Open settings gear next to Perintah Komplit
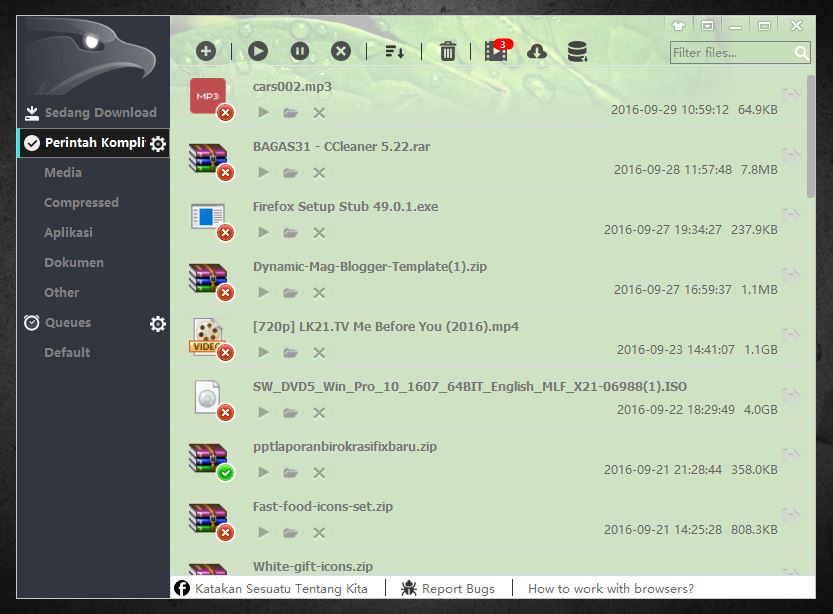The width and height of the screenshot is (833, 614). (158, 143)
